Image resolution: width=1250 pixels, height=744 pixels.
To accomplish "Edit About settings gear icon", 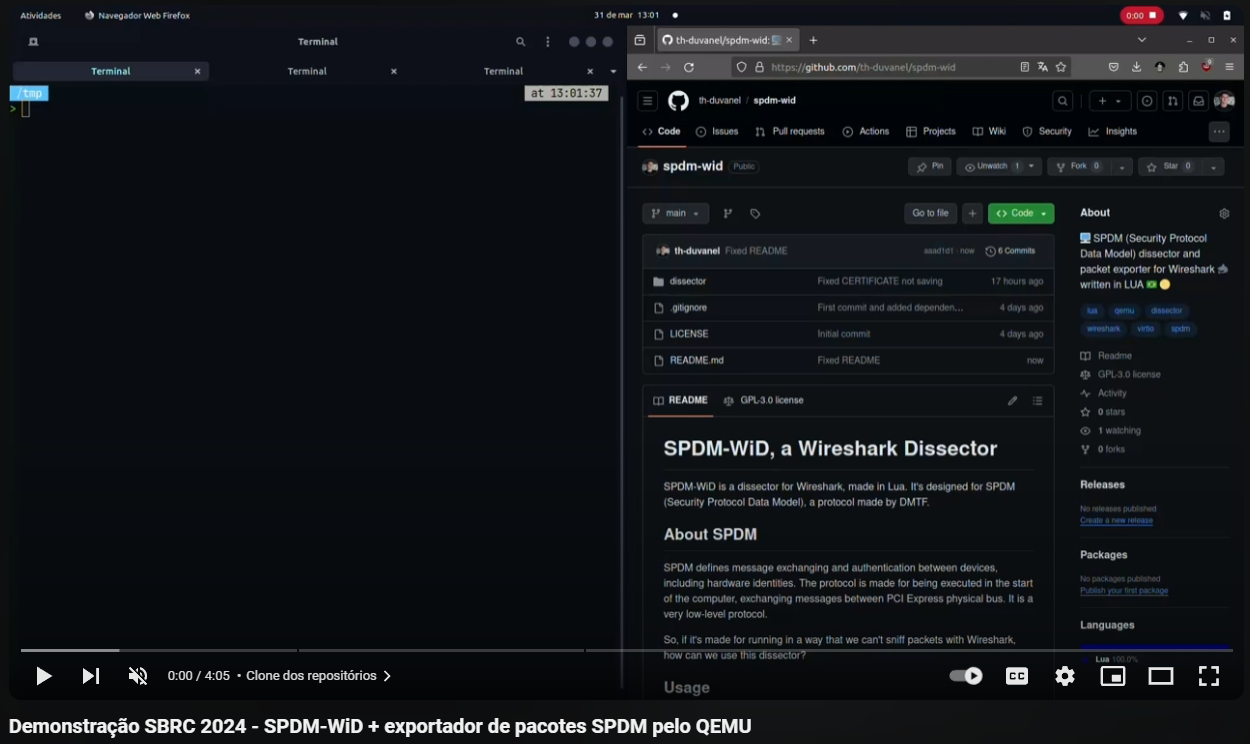I will click(1224, 213).
